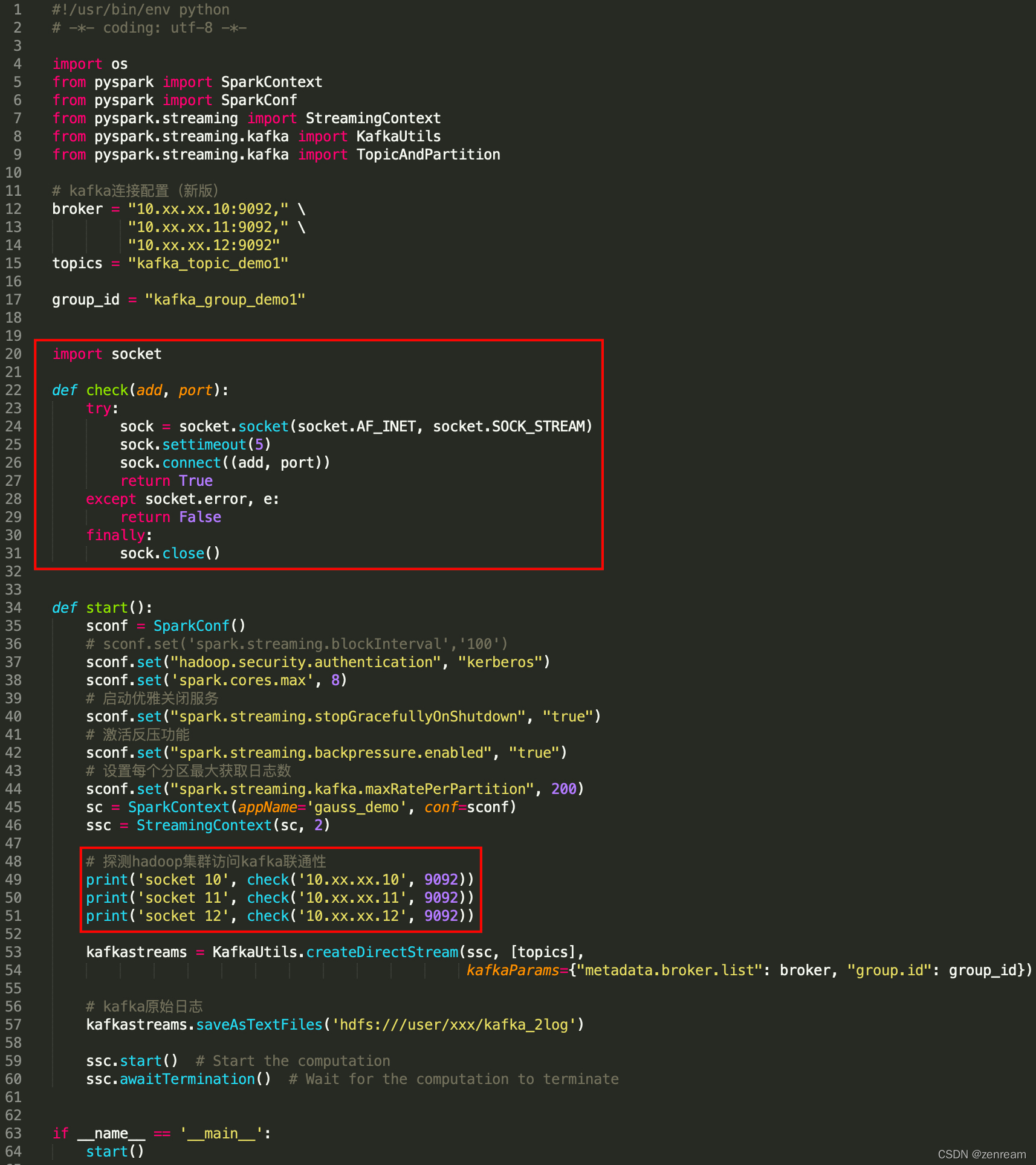Click 'StreamingContext' in the line 7 import
This screenshot has width=1036, height=1165.
(373, 118)
